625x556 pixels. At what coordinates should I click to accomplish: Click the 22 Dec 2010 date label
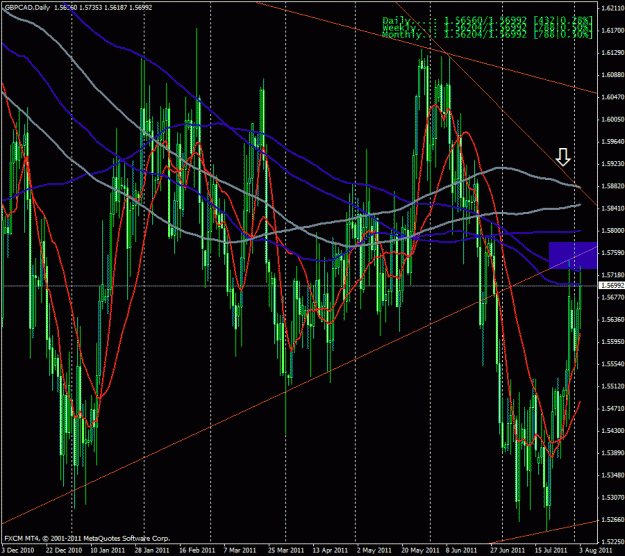64,550
